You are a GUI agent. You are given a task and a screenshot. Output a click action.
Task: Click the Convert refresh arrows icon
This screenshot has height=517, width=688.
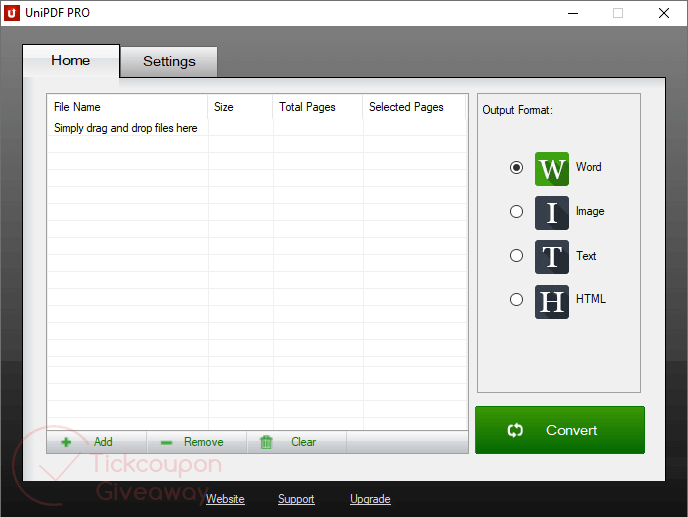(x=515, y=430)
